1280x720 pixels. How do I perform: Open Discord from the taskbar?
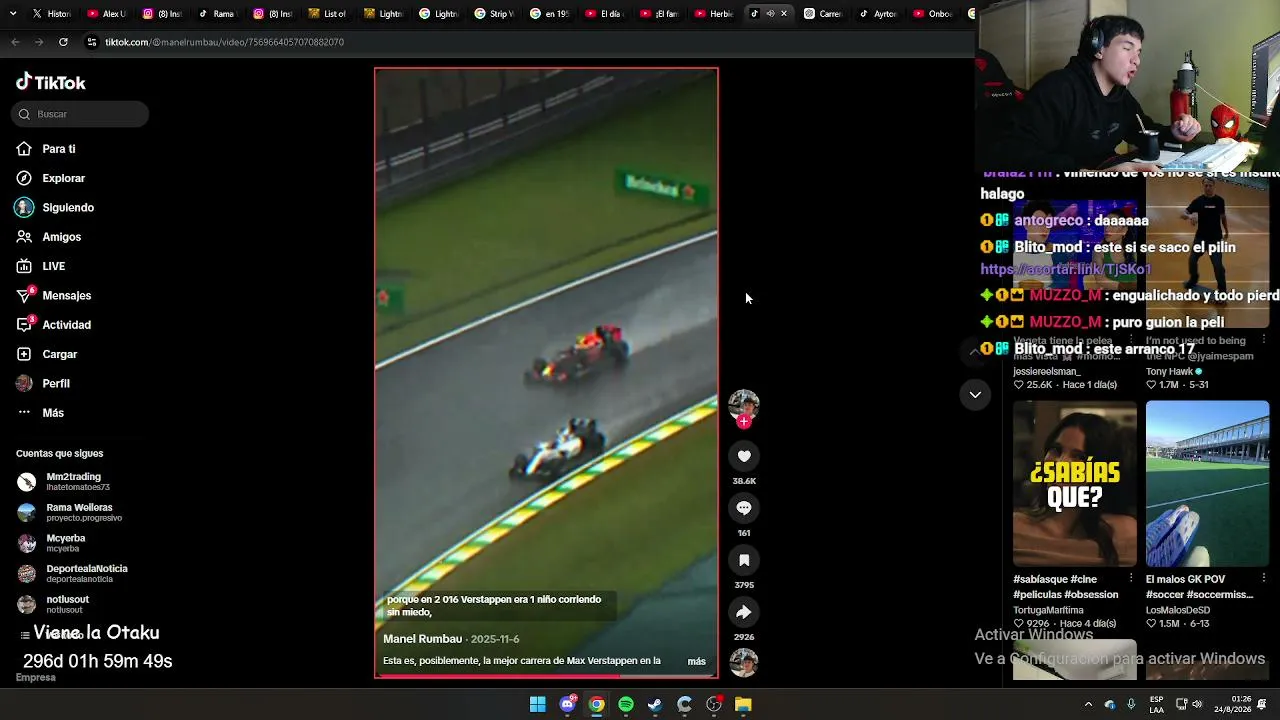coord(567,704)
